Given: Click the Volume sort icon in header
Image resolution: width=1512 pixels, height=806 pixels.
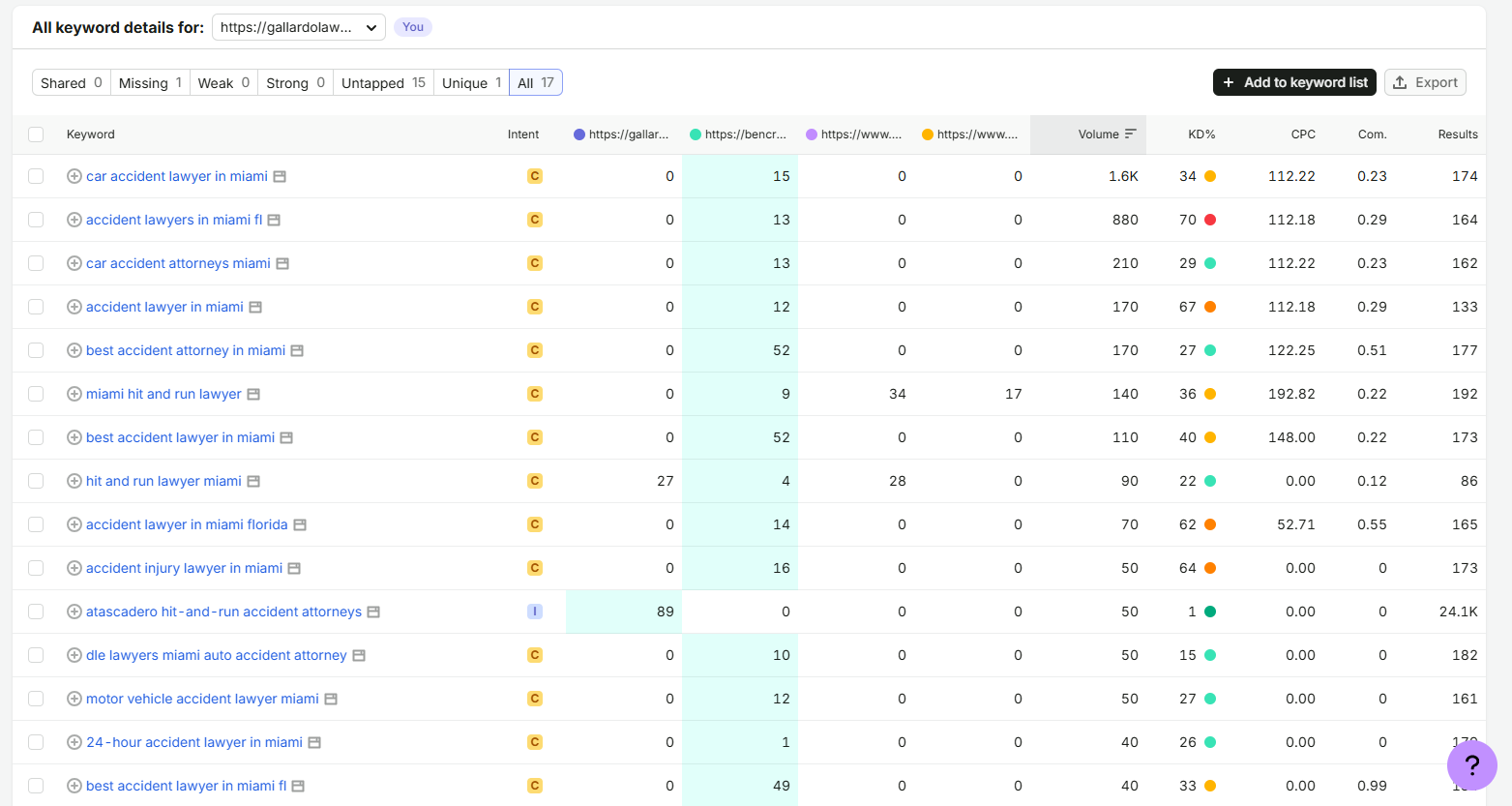Looking at the screenshot, I should (1131, 134).
